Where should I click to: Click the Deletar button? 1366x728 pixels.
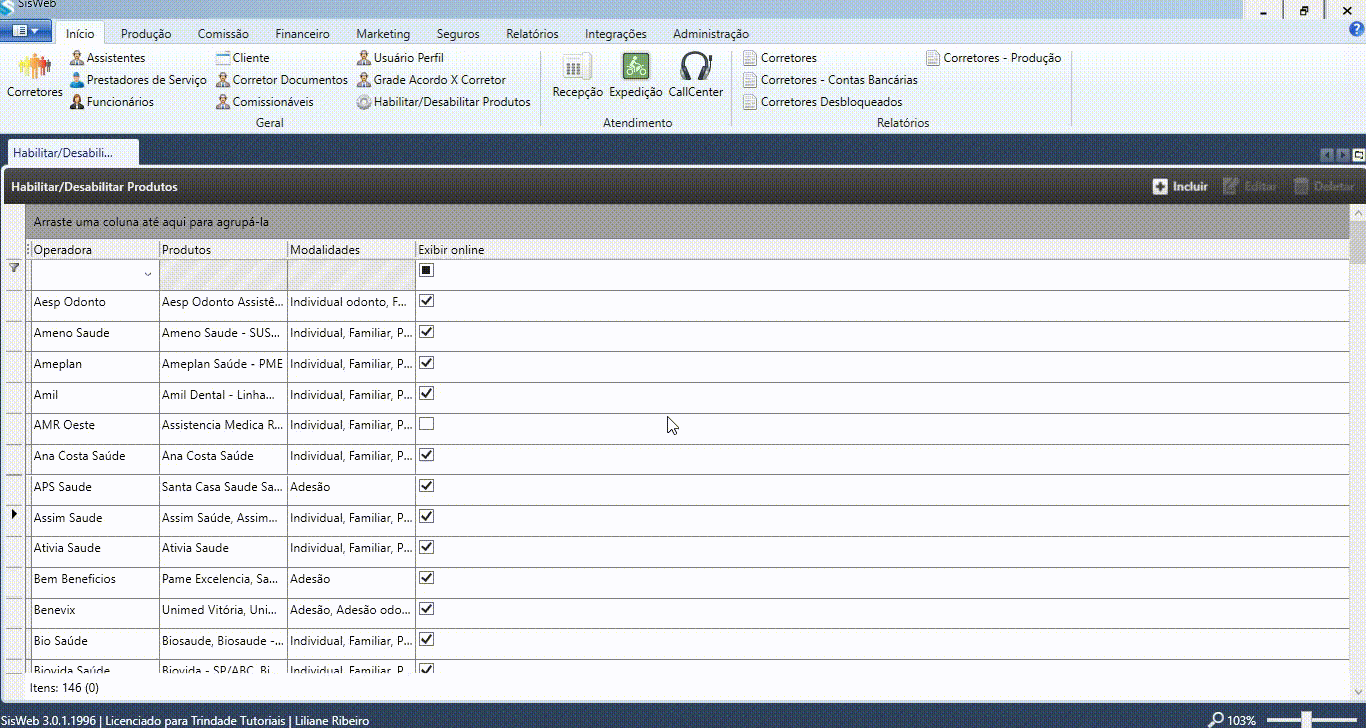[1323, 186]
